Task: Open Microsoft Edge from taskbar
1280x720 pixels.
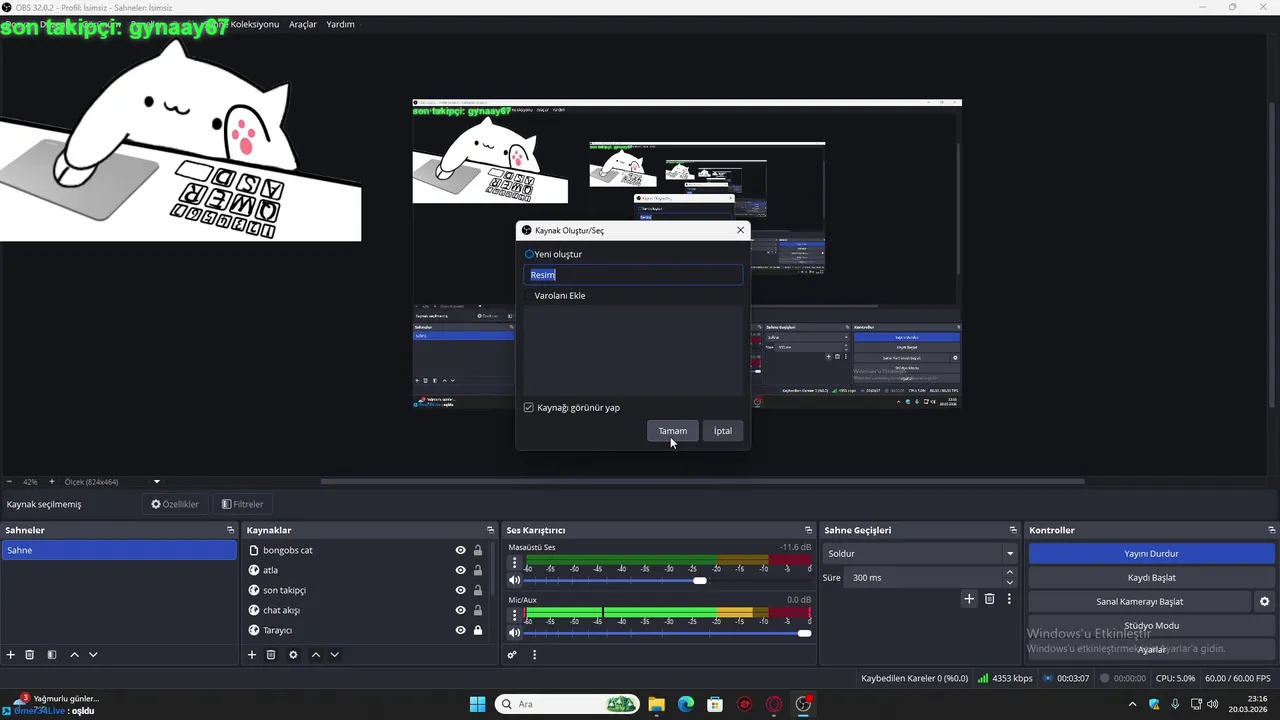Action: pos(686,704)
